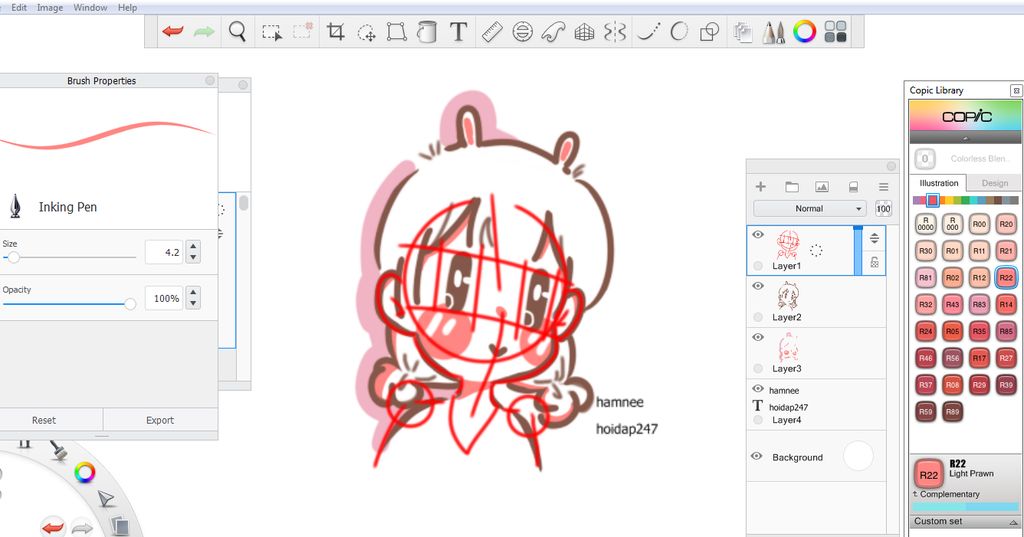Select the Text tool
The image size is (1024, 537).
[x=458, y=31]
